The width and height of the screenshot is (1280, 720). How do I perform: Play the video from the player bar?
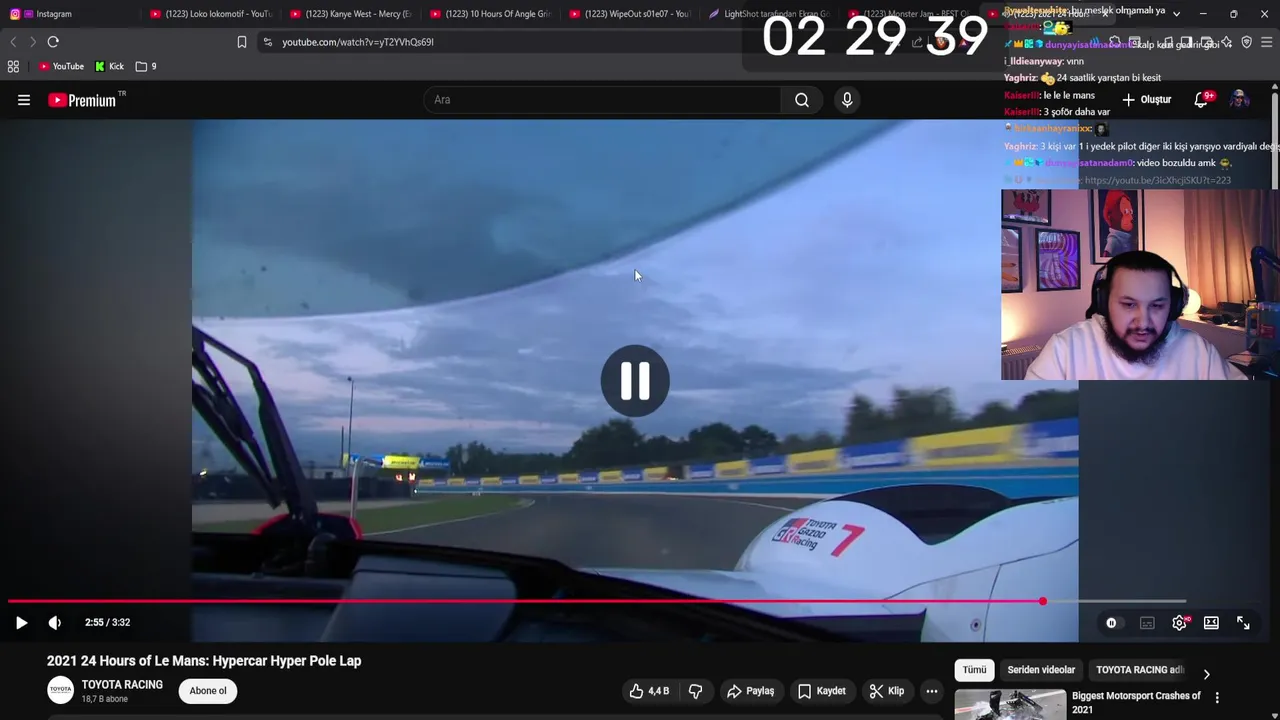(x=21, y=622)
